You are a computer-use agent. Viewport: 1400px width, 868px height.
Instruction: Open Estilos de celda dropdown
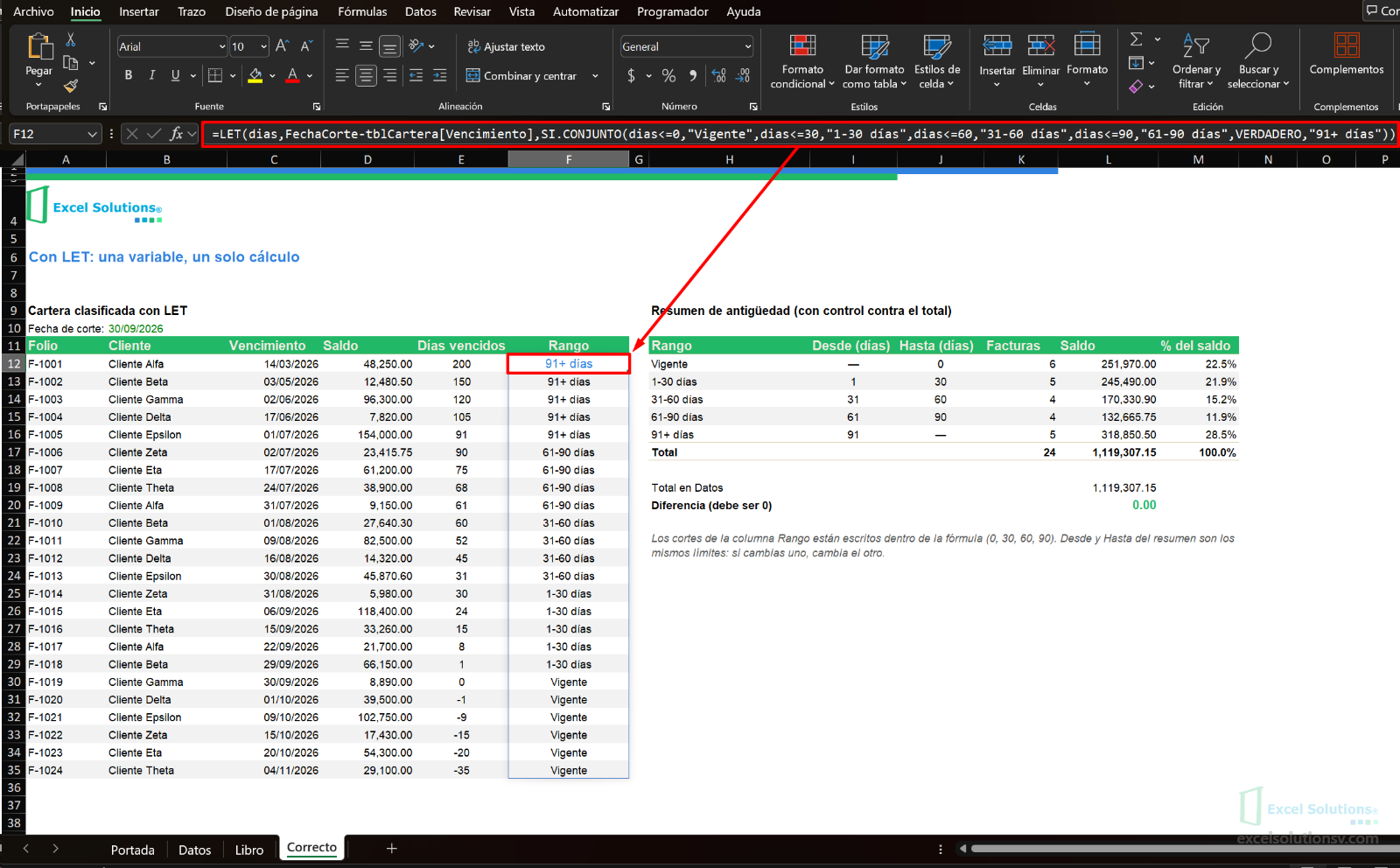[x=937, y=61]
